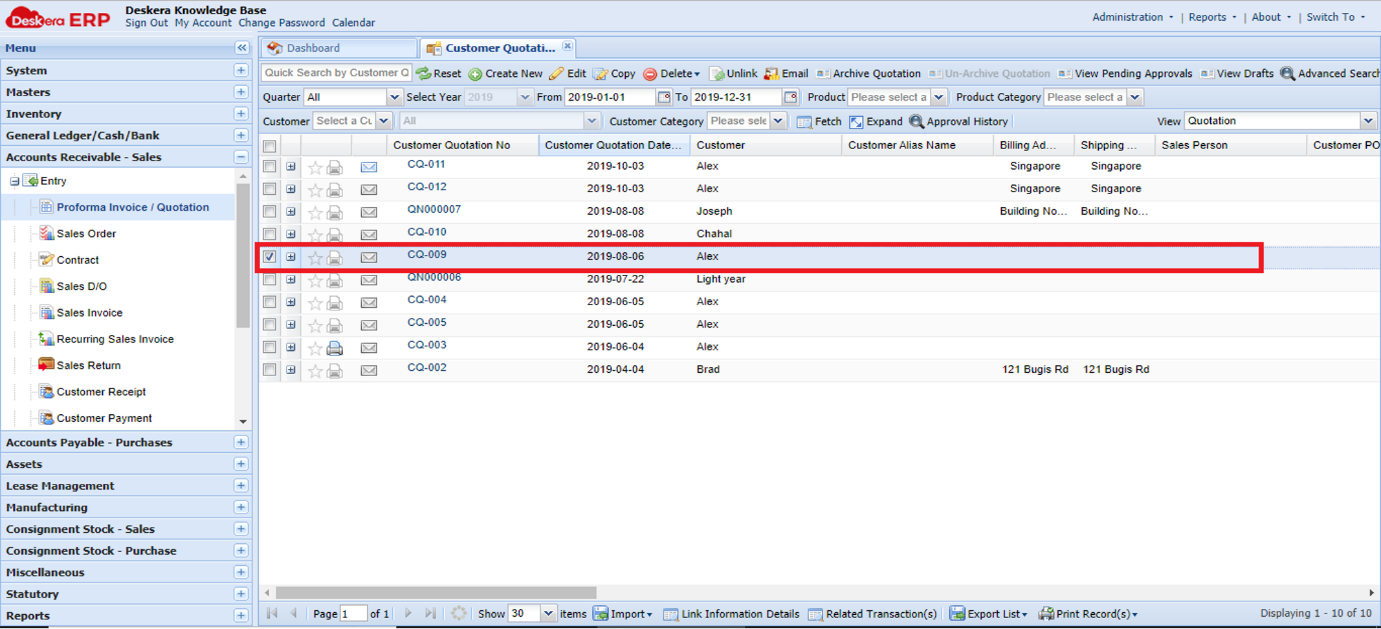The height and width of the screenshot is (629, 1381).
Task: Expand the System menu section
Action: (241, 71)
